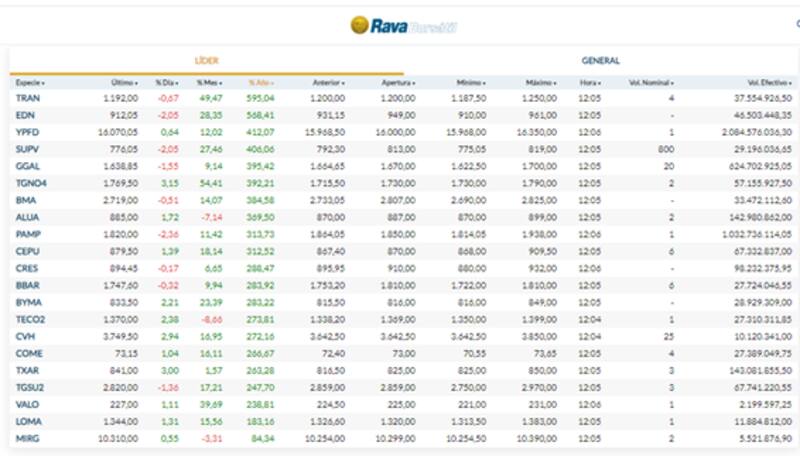The height and width of the screenshot is (456, 800).
Task: Sort by Máximo column header
Action: 540,82
